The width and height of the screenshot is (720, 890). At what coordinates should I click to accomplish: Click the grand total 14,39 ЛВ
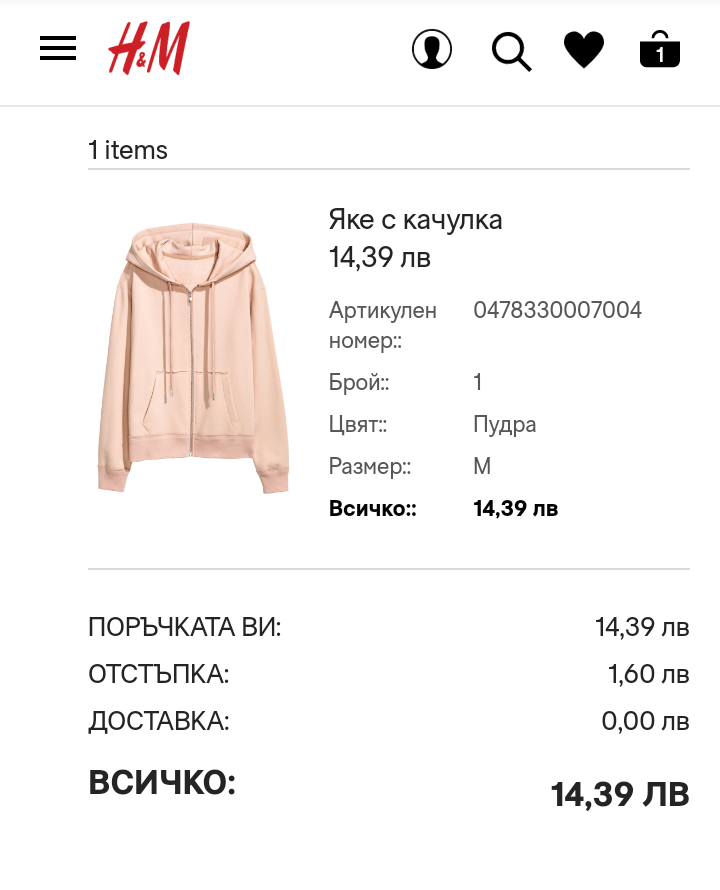point(620,794)
